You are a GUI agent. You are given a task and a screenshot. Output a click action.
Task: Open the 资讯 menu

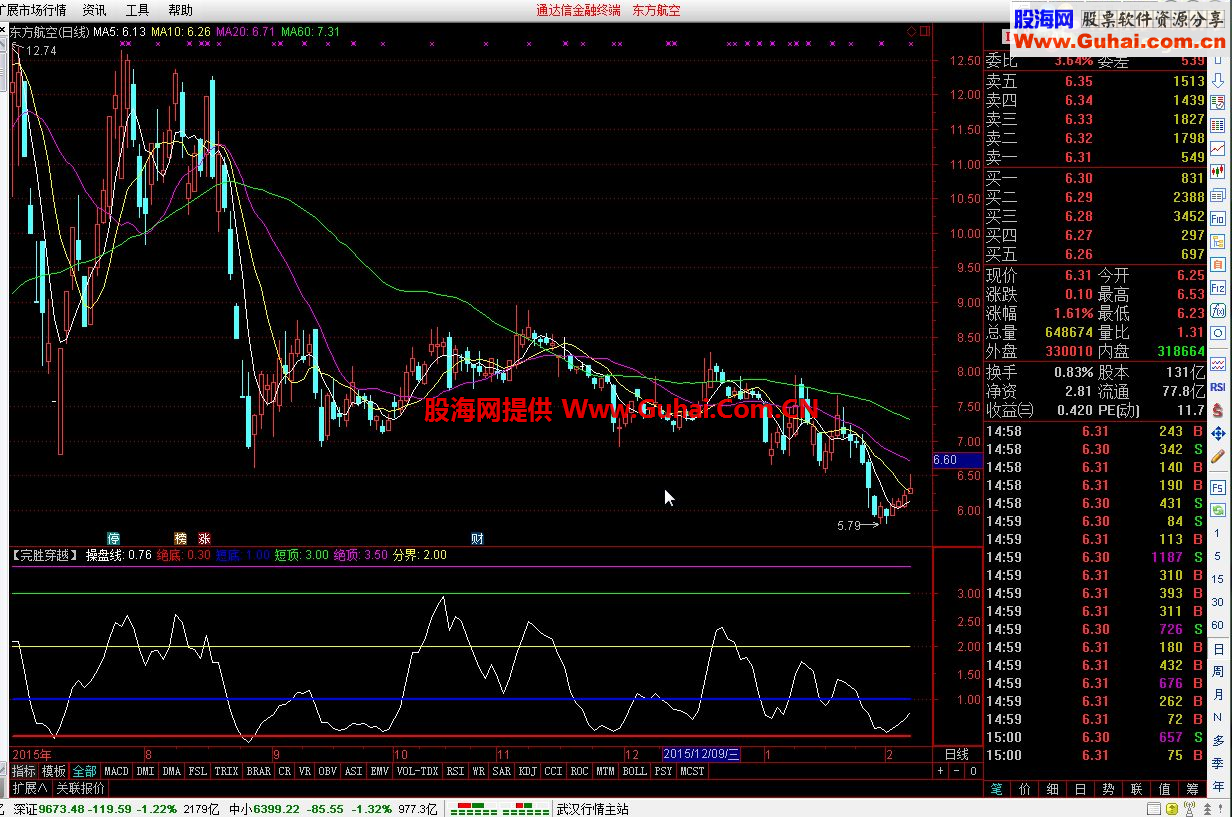[x=94, y=10]
